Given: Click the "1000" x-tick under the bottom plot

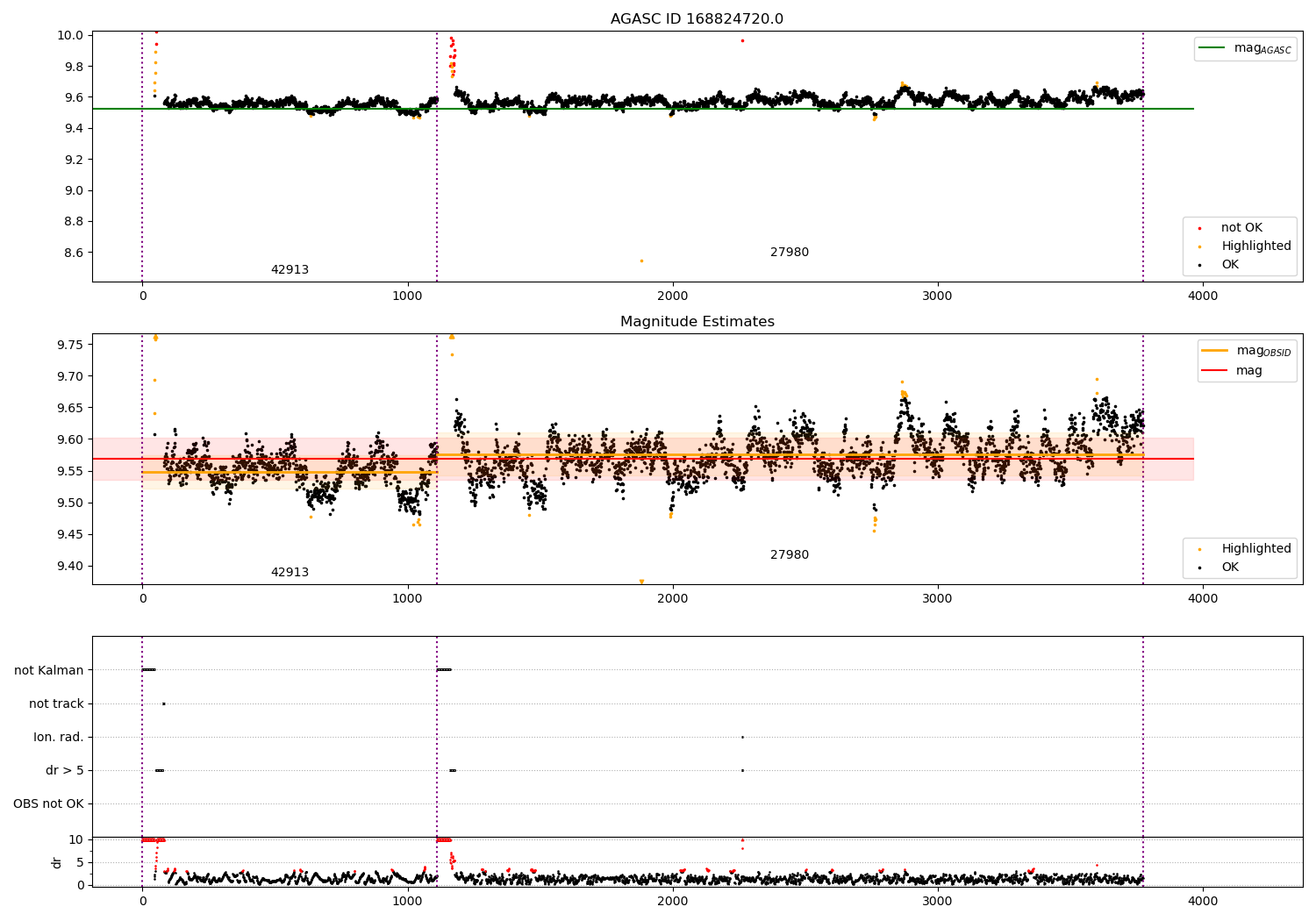Looking at the screenshot, I should 408,902.
